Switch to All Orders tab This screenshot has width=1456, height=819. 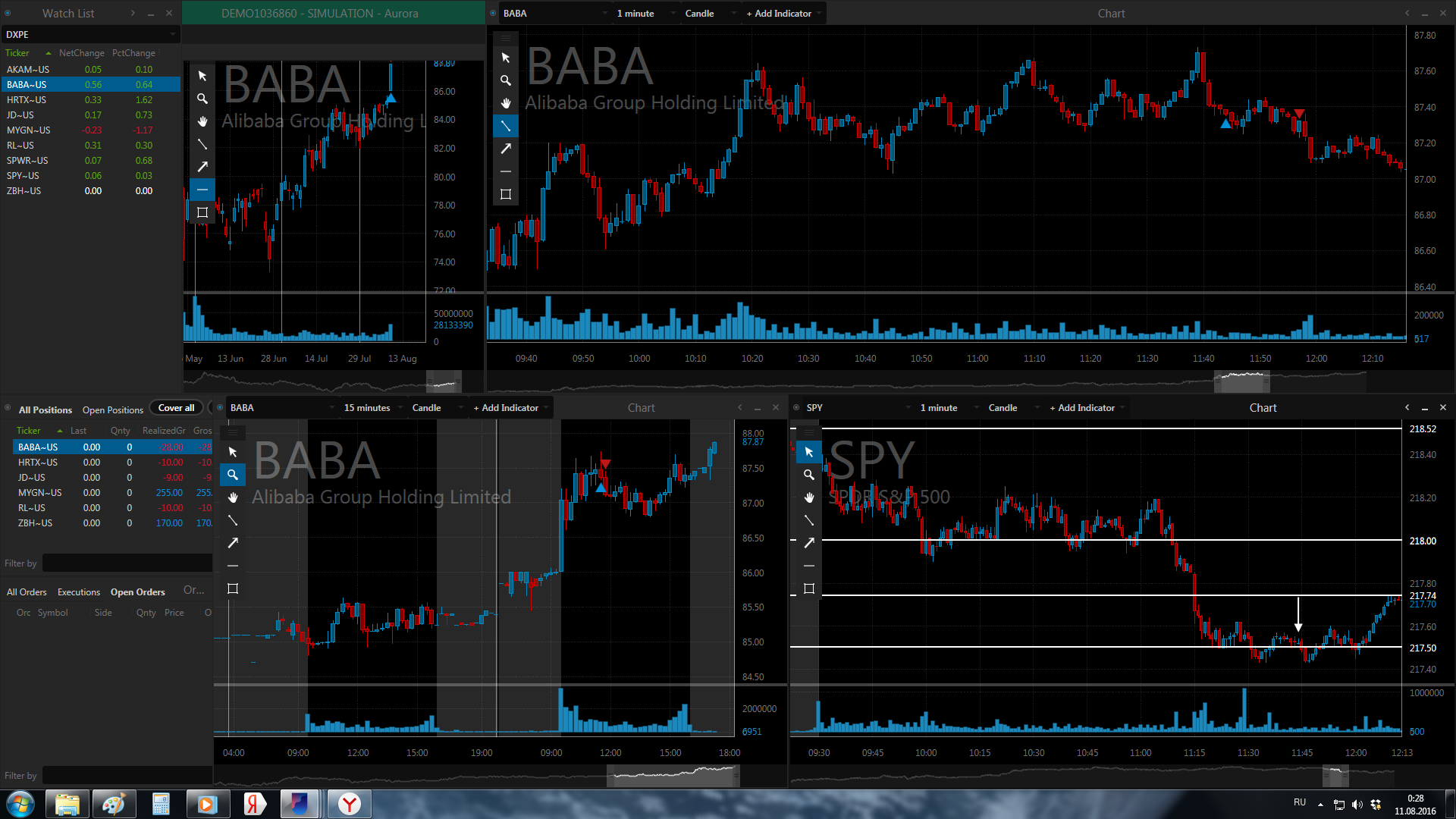[x=27, y=591]
